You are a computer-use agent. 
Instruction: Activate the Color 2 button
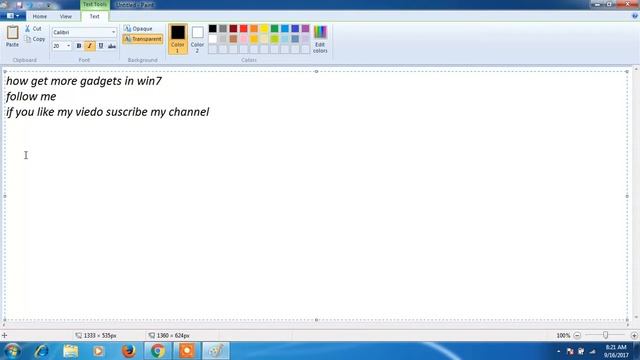[x=197, y=39]
